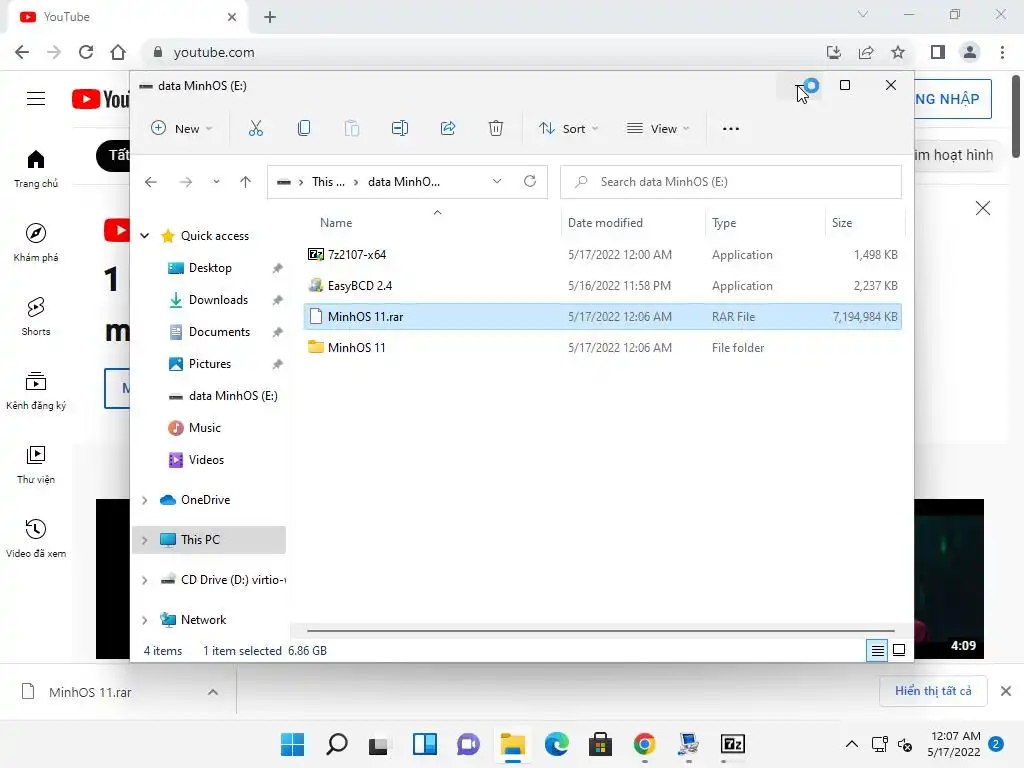Collapse the Quick access tree node
The image size is (1024, 768).
coord(145,236)
